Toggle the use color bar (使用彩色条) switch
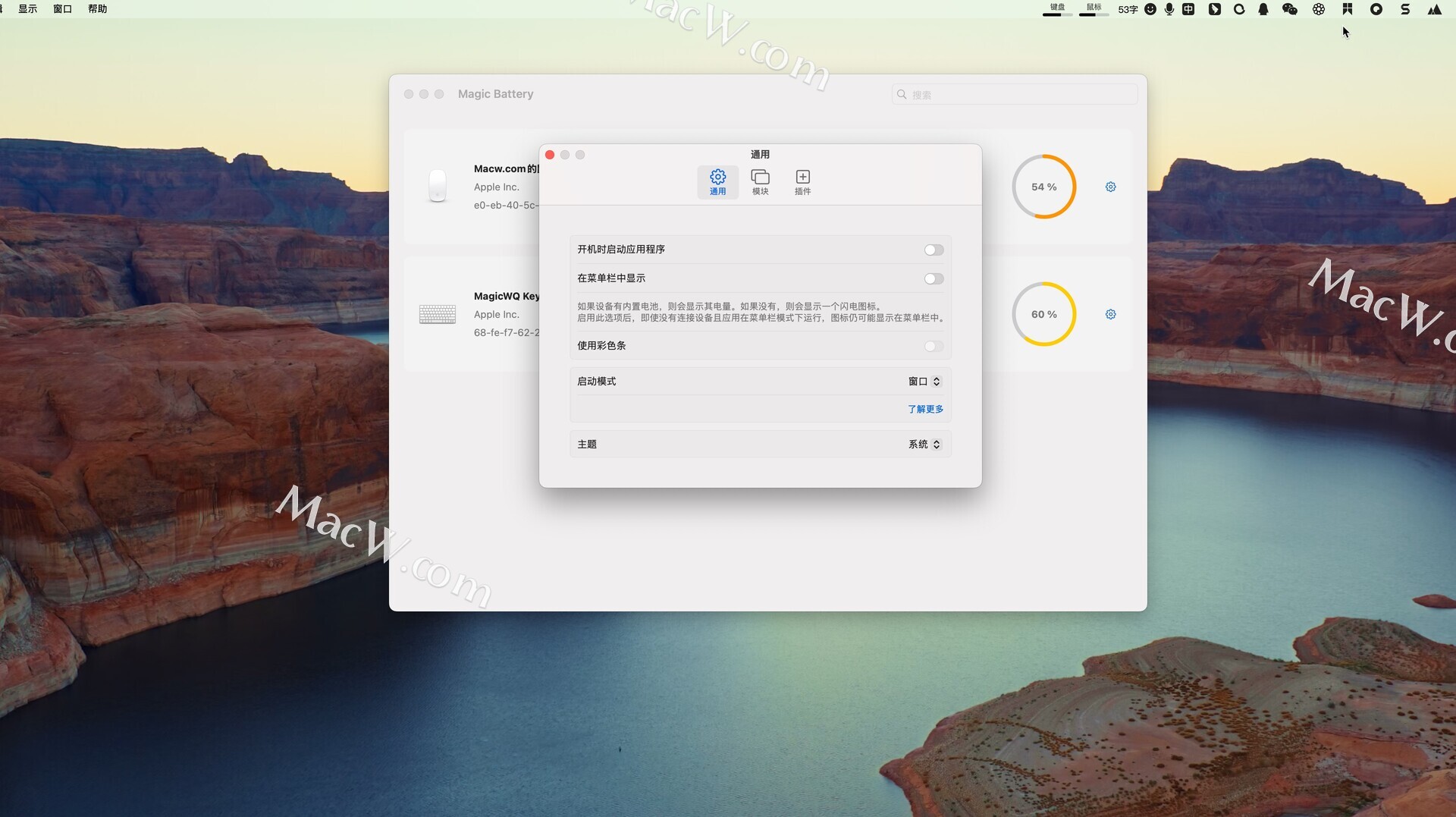The width and height of the screenshot is (1456, 817). point(934,347)
